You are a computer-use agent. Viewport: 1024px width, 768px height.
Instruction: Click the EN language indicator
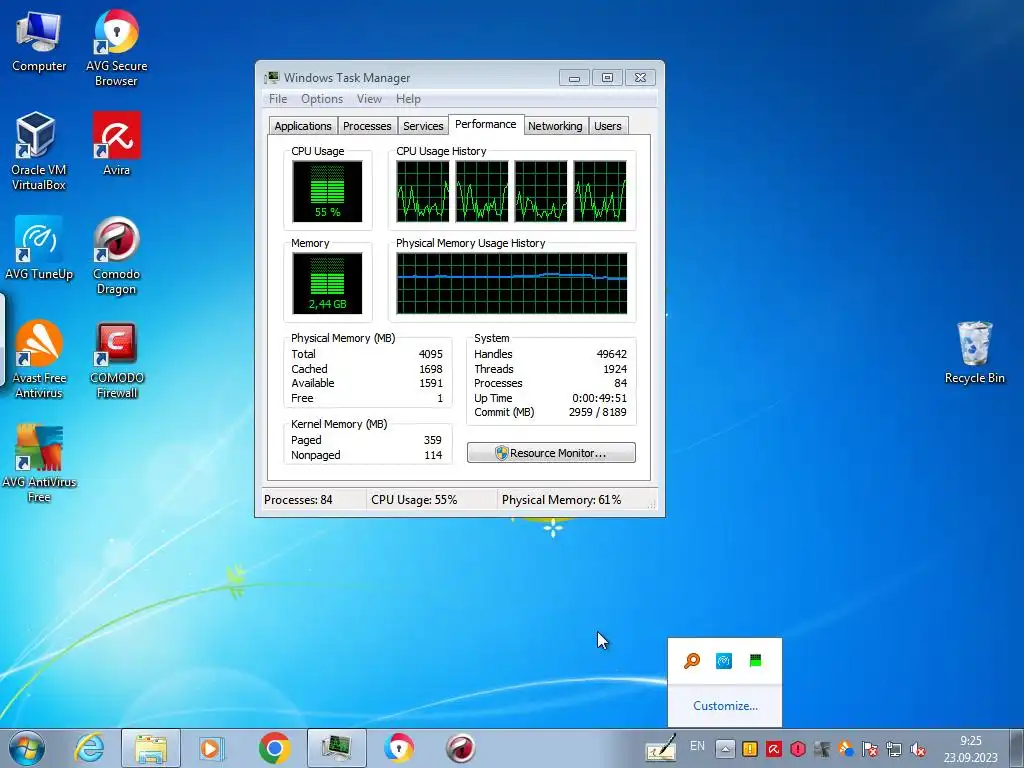click(697, 746)
